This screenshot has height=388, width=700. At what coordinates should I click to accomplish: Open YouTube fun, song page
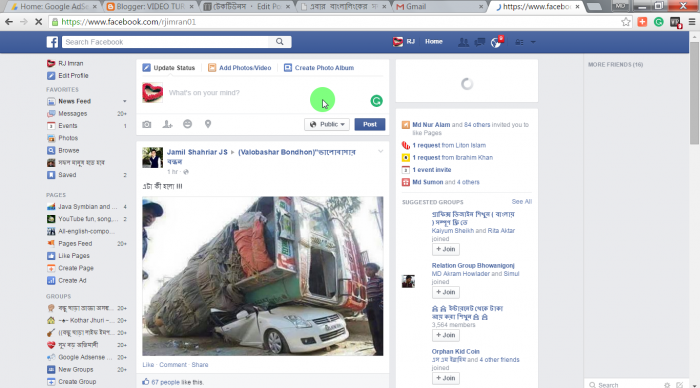[x=87, y=219]
